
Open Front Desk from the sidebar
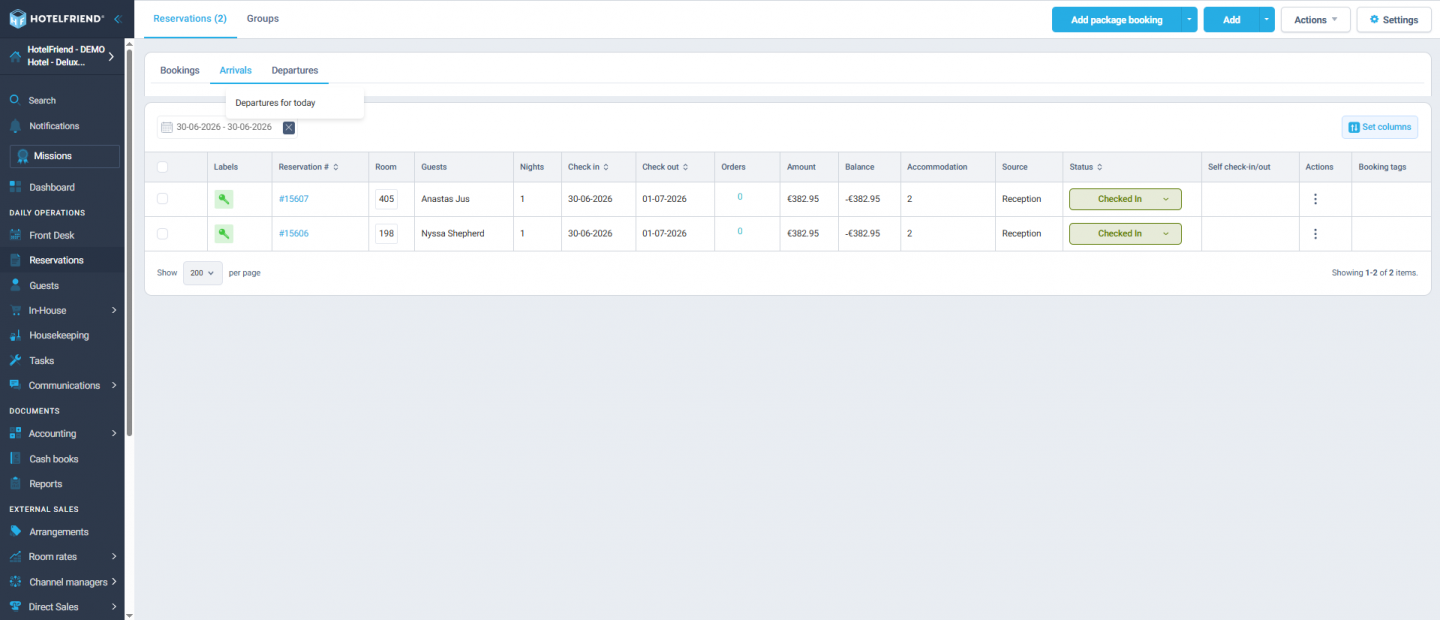click(51, 235)
